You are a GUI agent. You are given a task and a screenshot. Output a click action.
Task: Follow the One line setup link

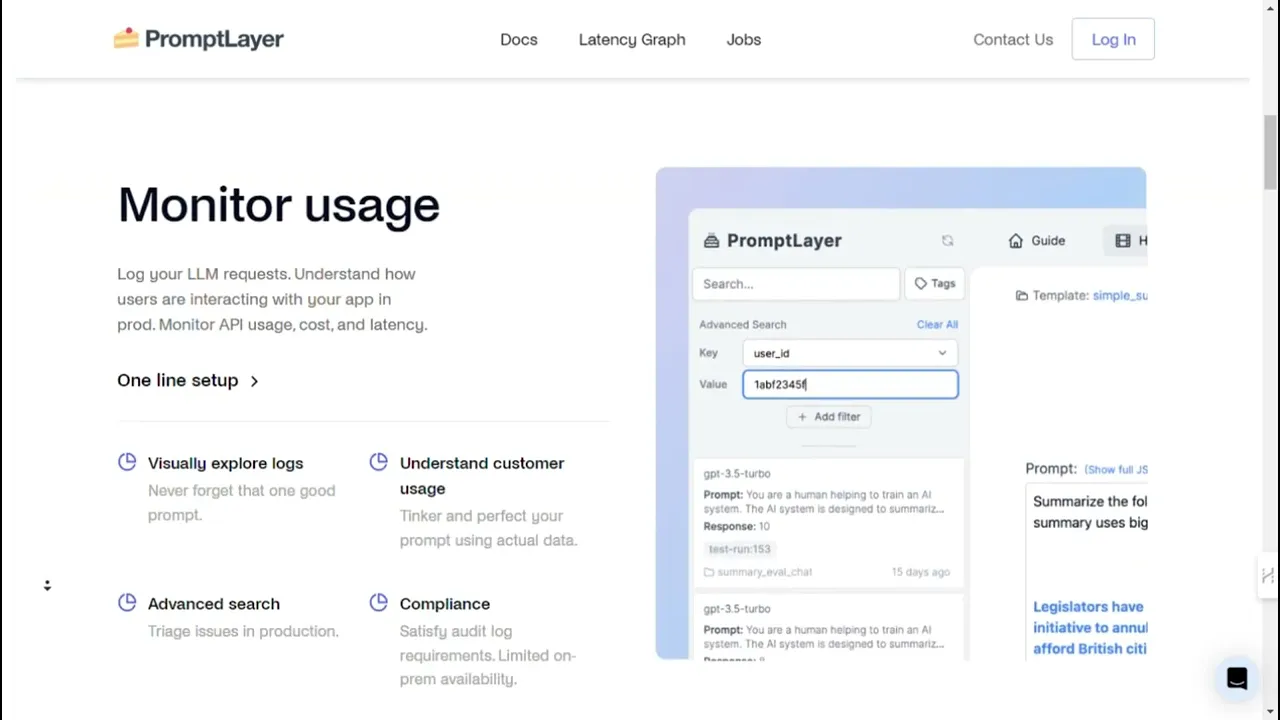point(188,380)
